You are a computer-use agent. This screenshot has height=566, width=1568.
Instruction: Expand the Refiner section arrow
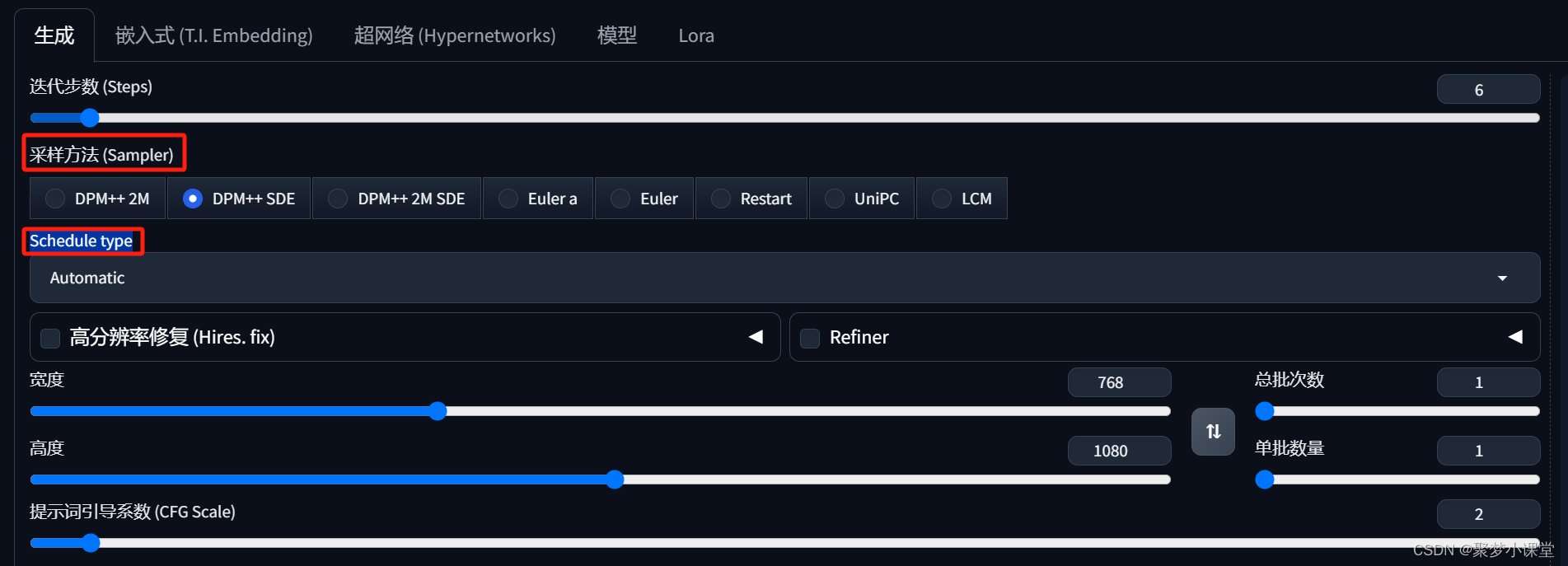coord(1515,337)
